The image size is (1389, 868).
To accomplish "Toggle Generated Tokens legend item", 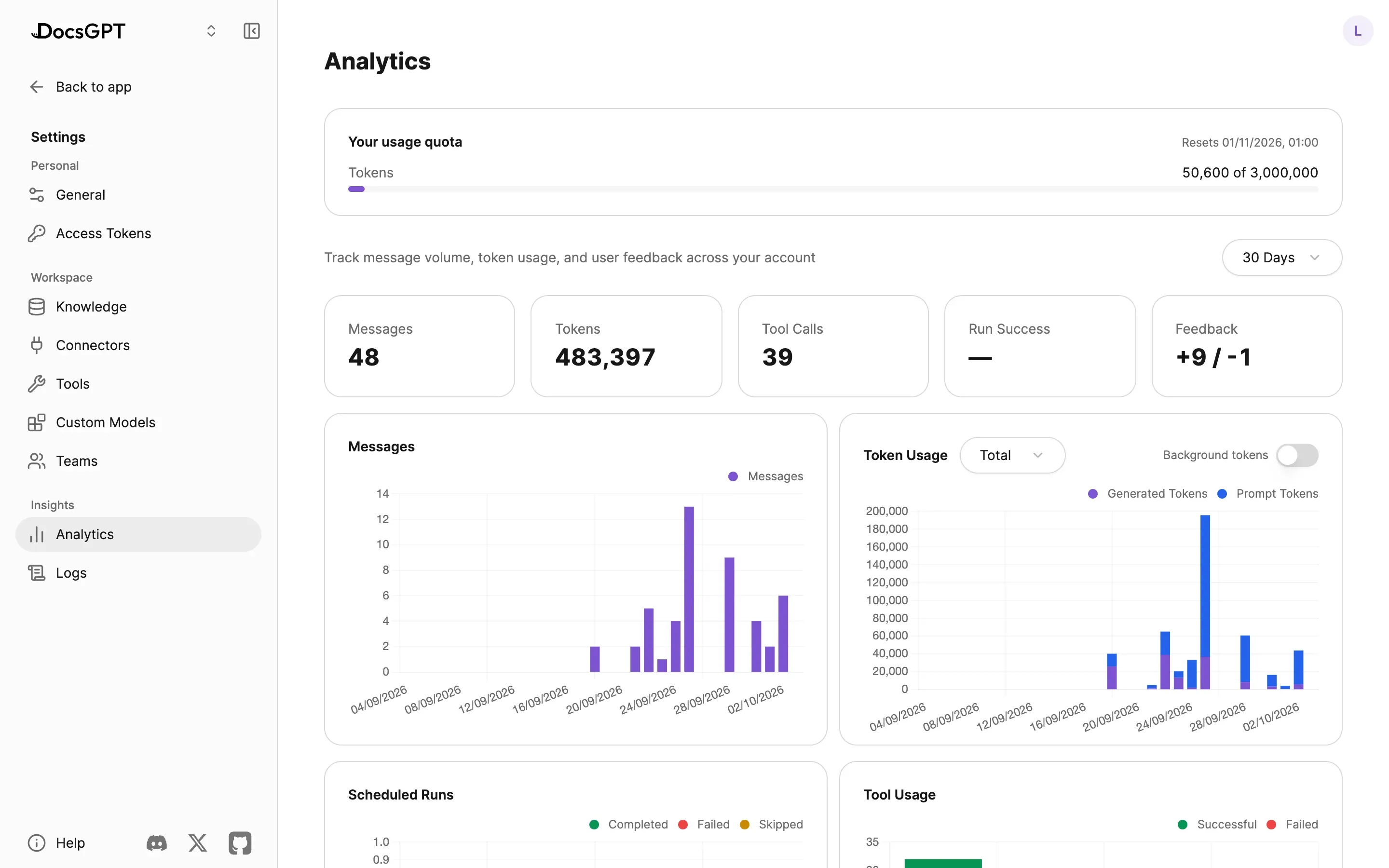I will [1147, 493].
